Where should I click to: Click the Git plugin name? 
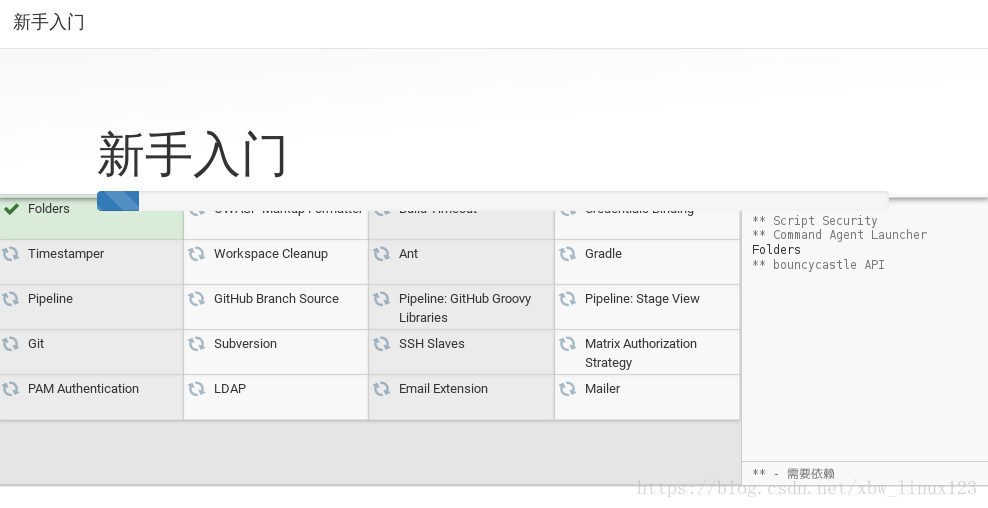36,344
